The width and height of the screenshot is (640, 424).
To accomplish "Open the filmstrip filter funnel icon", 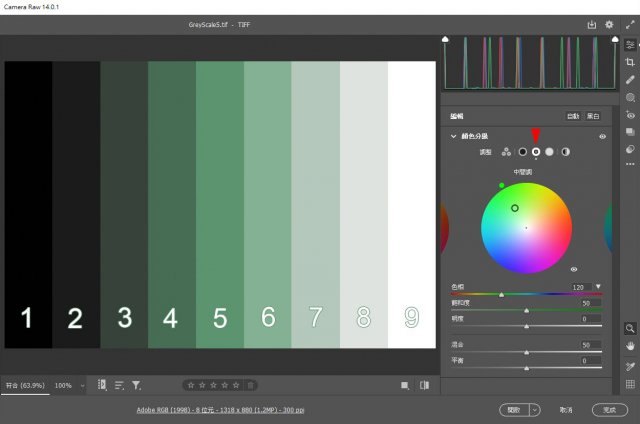I will point(136,385).
